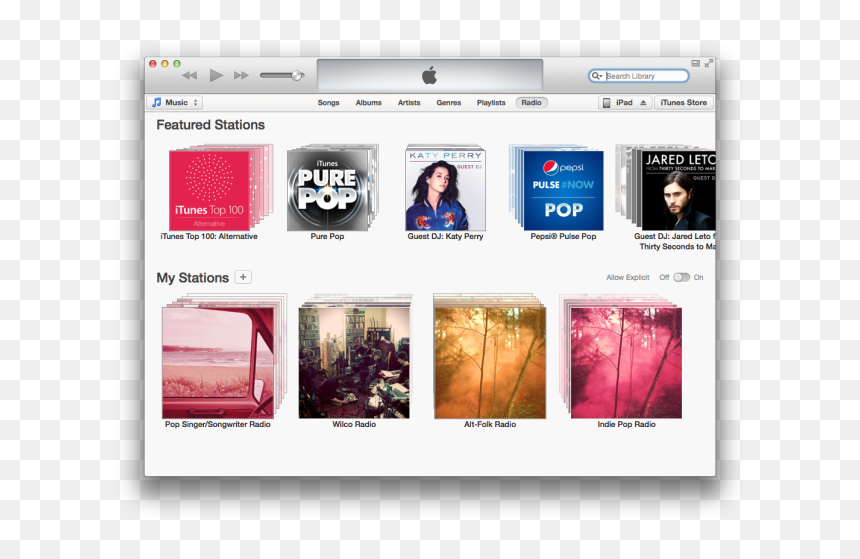
Task: Click the Music note icon
Action: click(156, 103)
